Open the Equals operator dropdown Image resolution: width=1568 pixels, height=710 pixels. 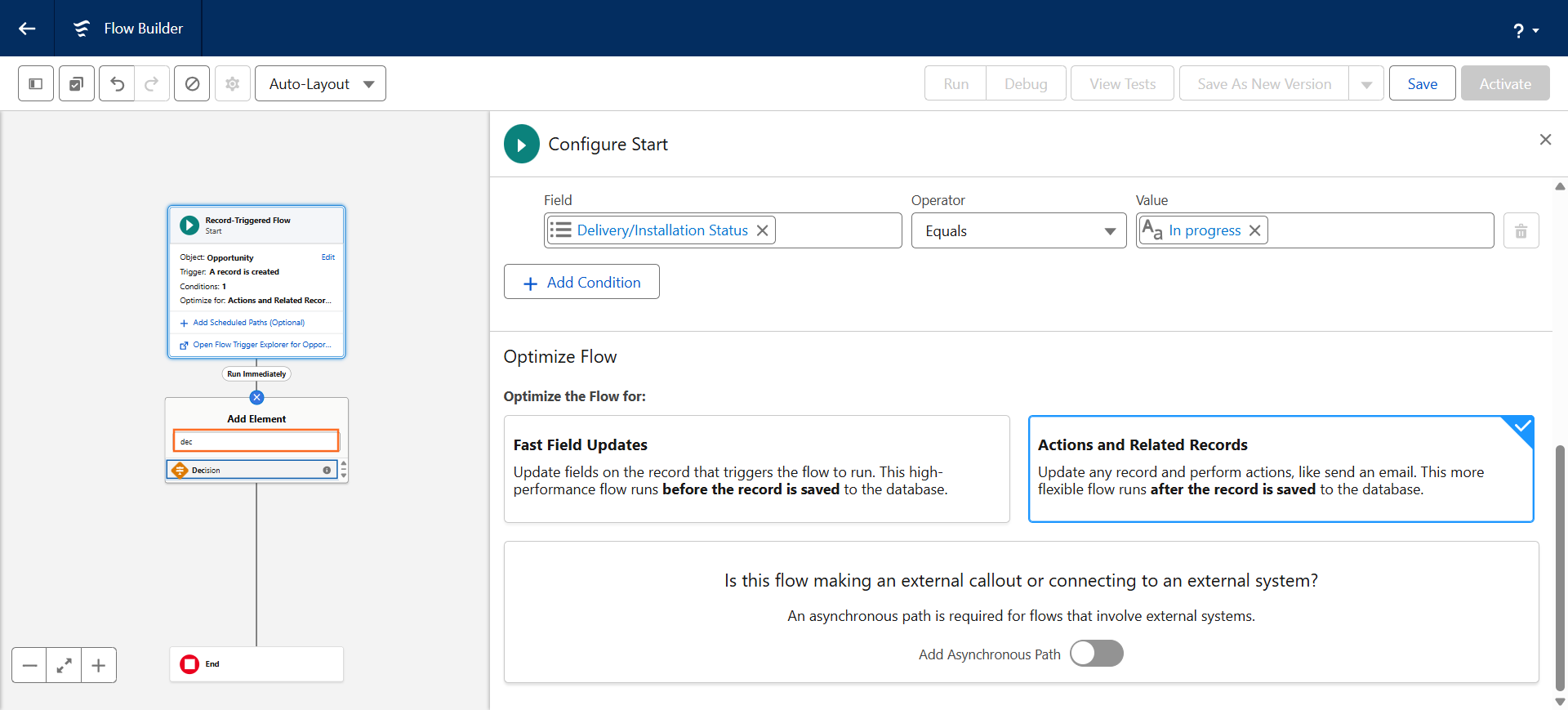1018,231
